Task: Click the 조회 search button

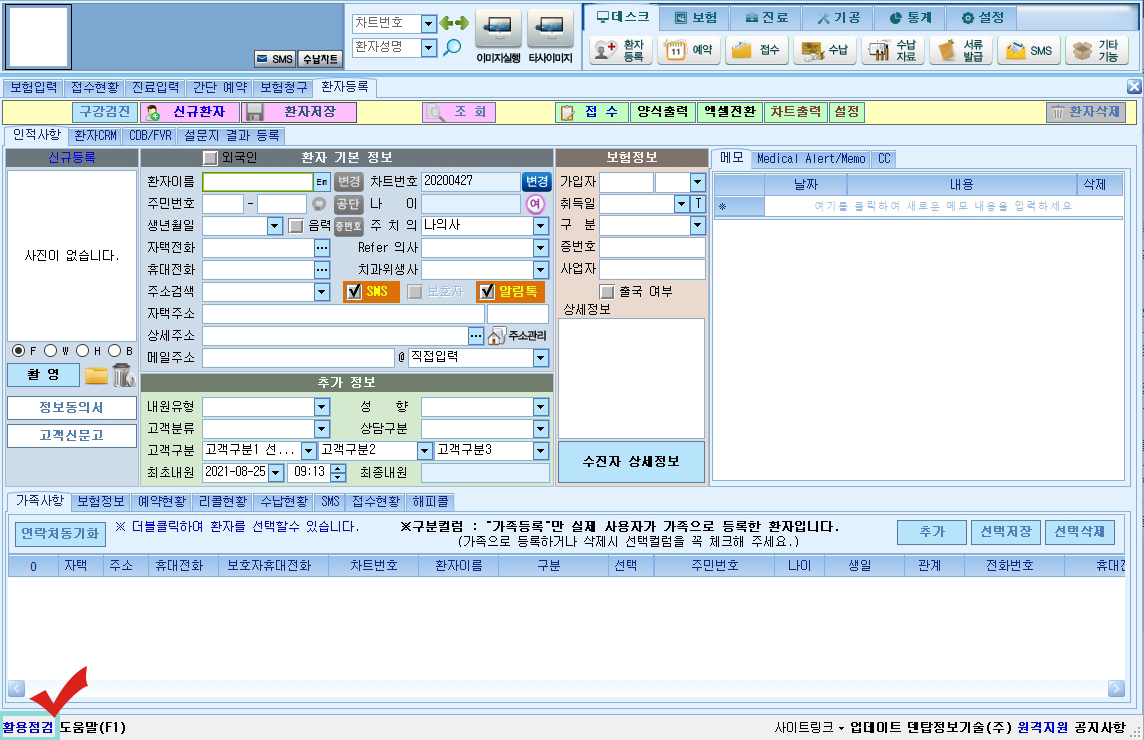Action: [459, 112]
